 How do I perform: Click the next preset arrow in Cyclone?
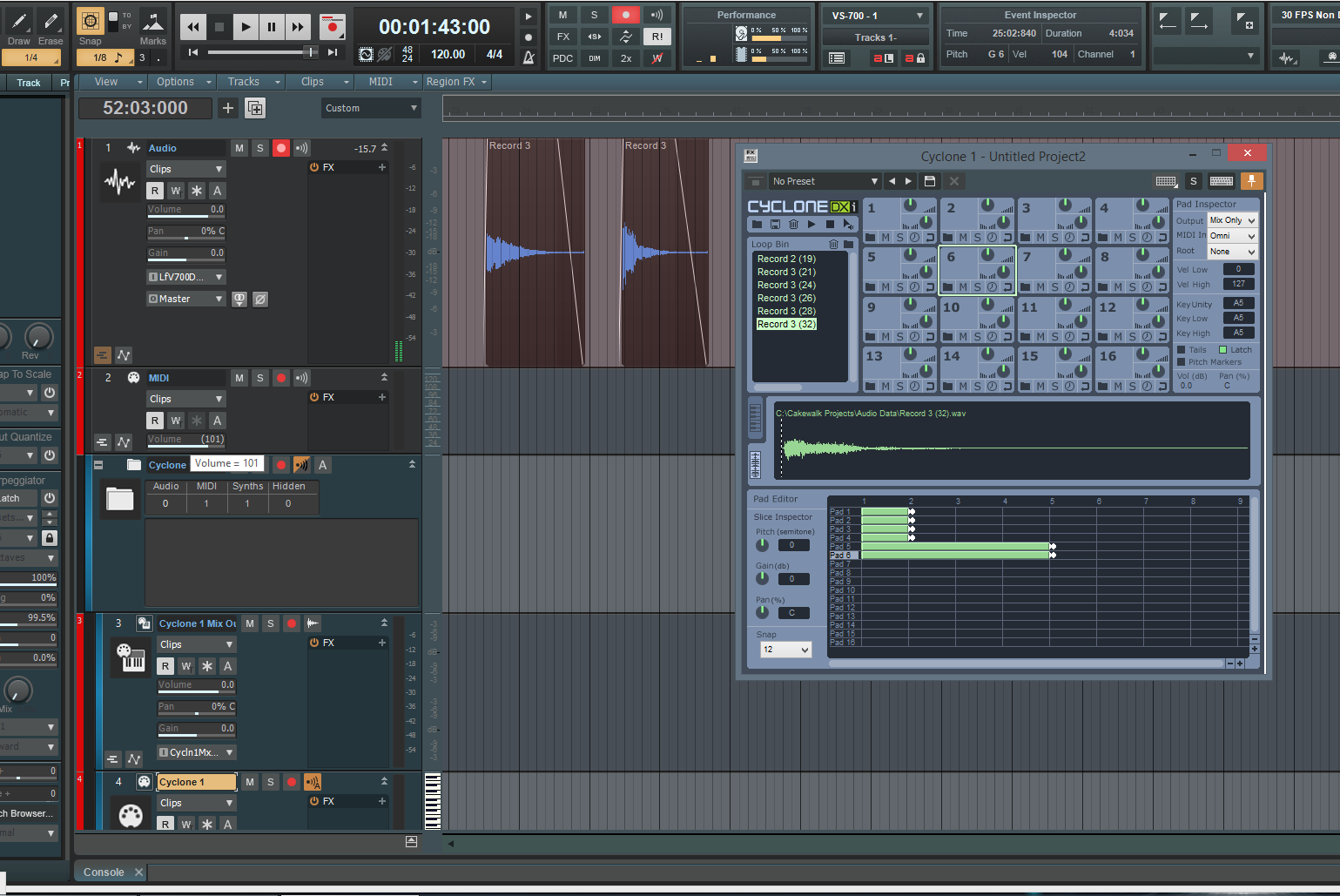tap(908, 181)
